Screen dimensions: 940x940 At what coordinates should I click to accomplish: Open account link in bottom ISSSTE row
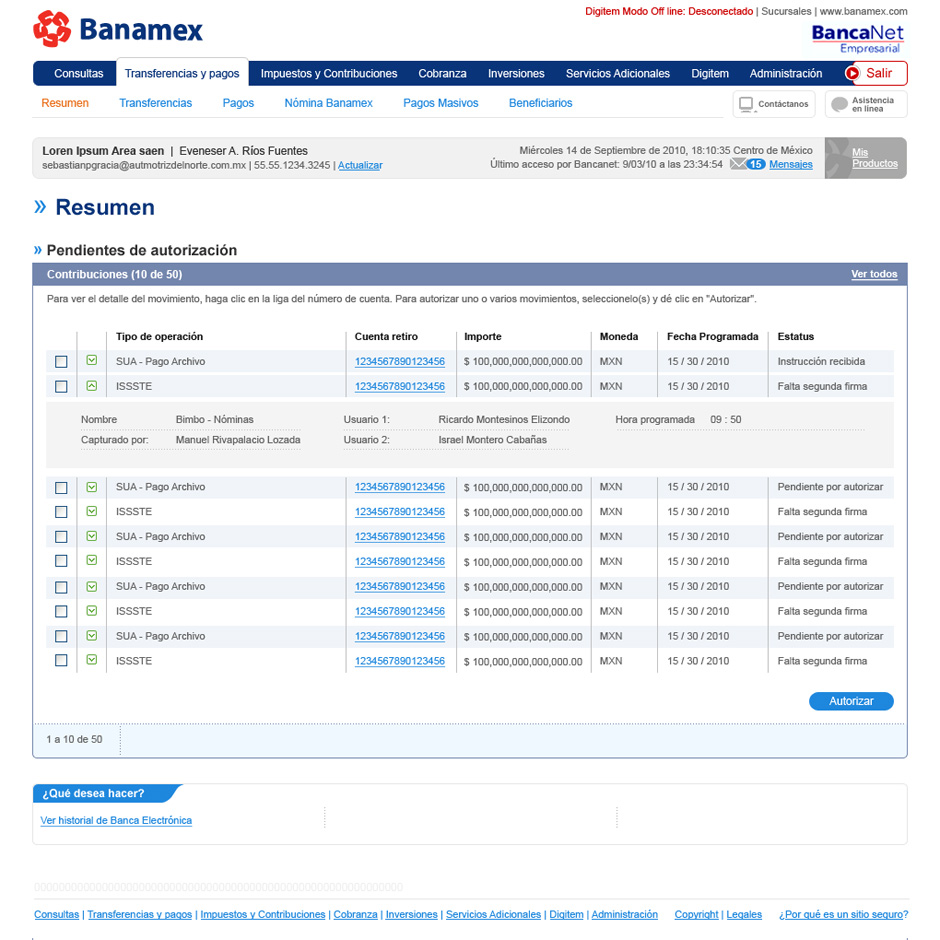pyautogui.click(x=400, y=661)
